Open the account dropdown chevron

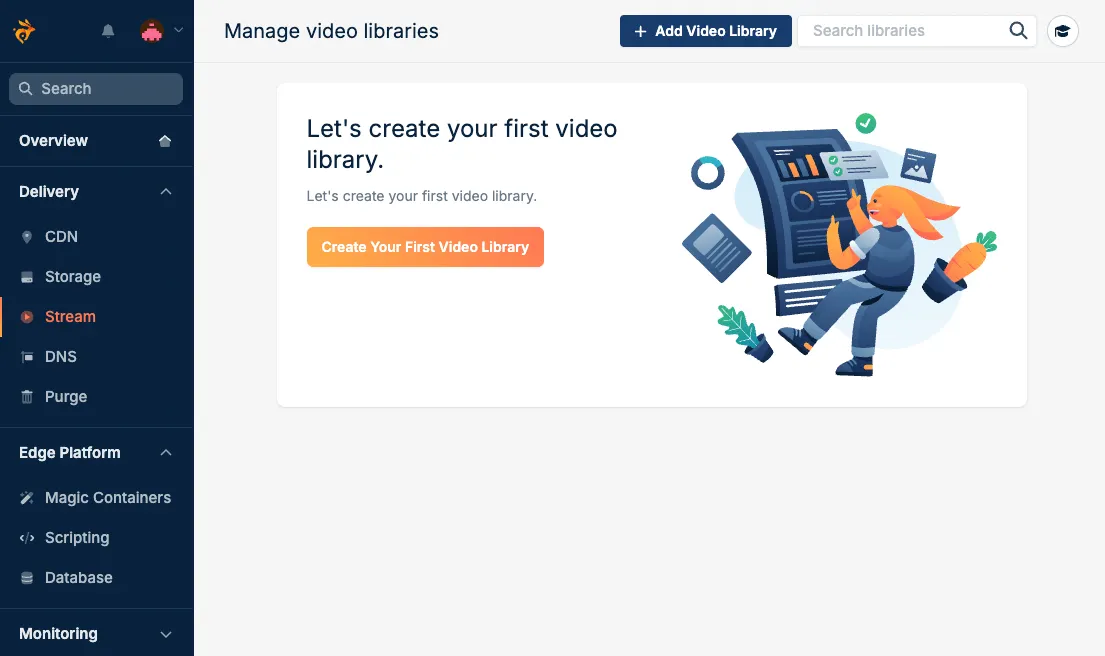177,30
